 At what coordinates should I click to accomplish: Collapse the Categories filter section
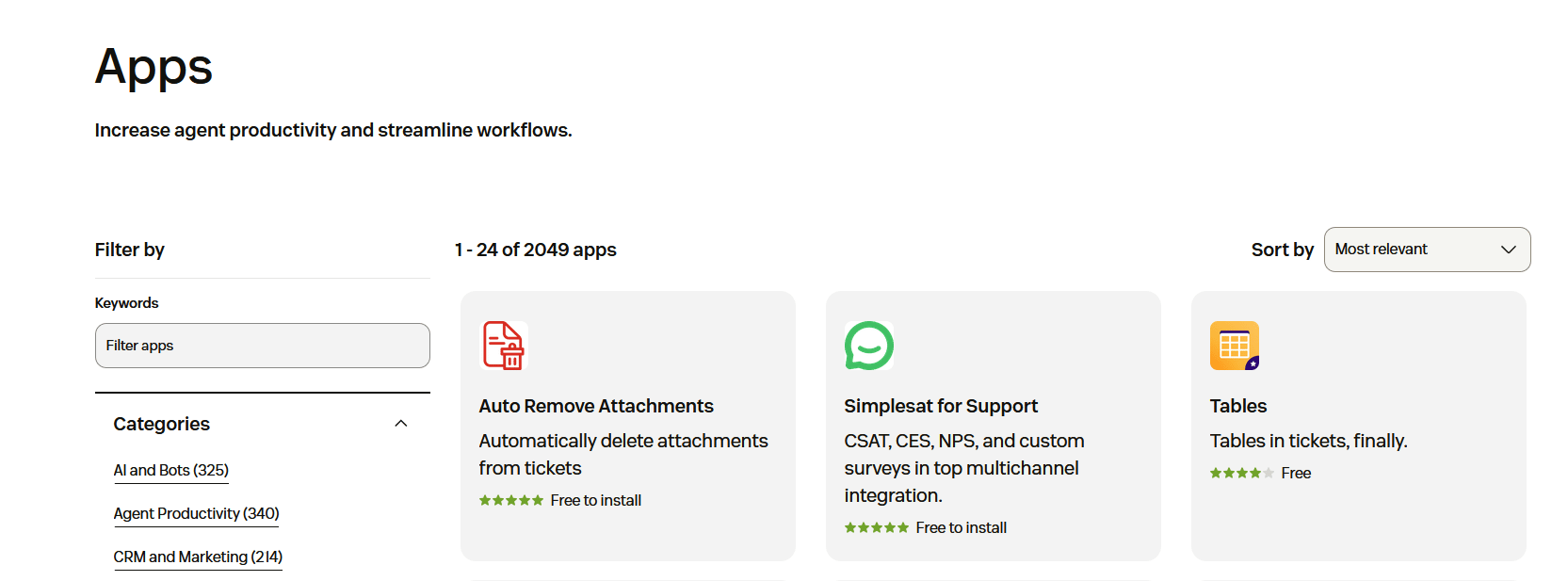pos(401,423)
